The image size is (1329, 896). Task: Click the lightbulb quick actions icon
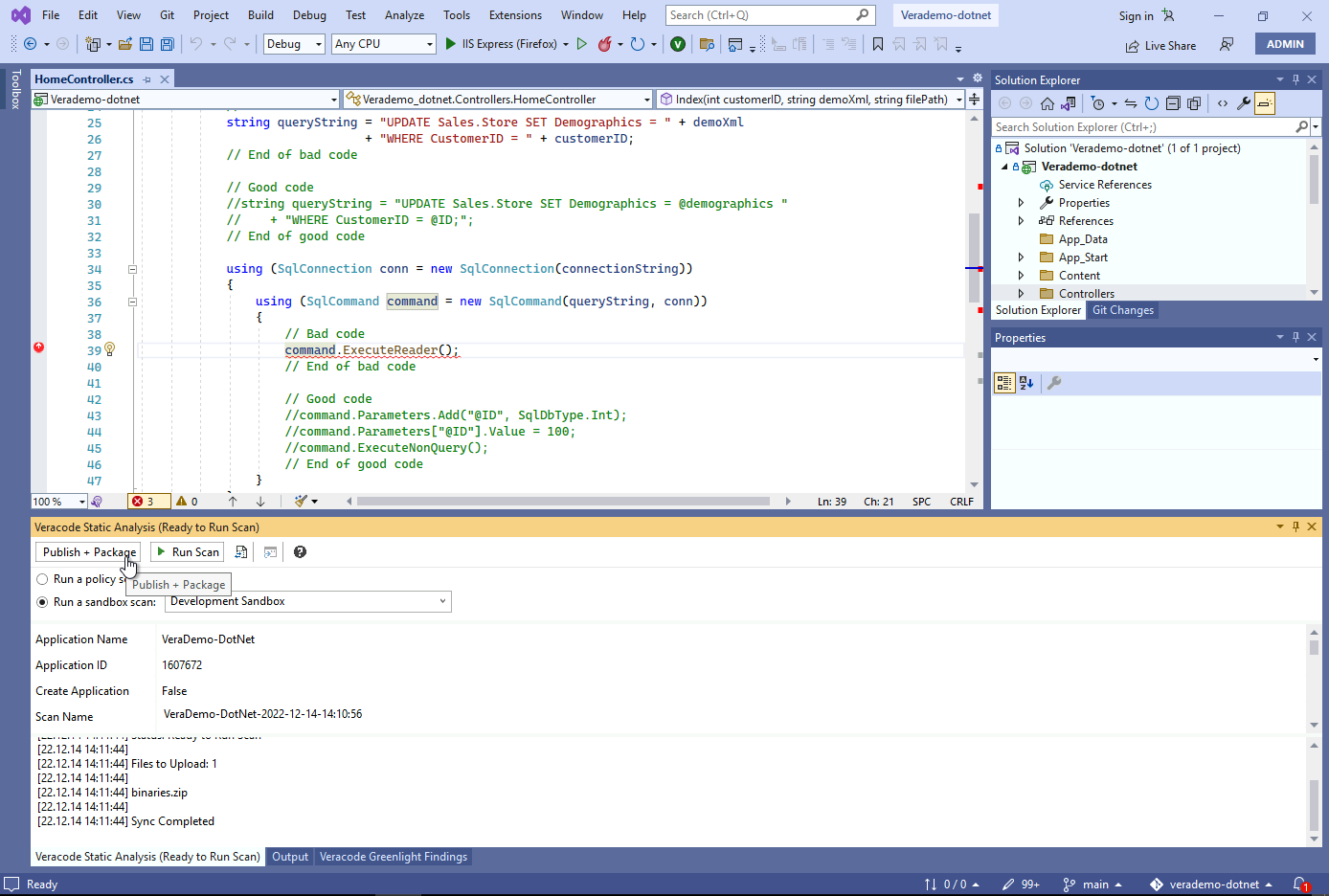[x=110, y=349]
